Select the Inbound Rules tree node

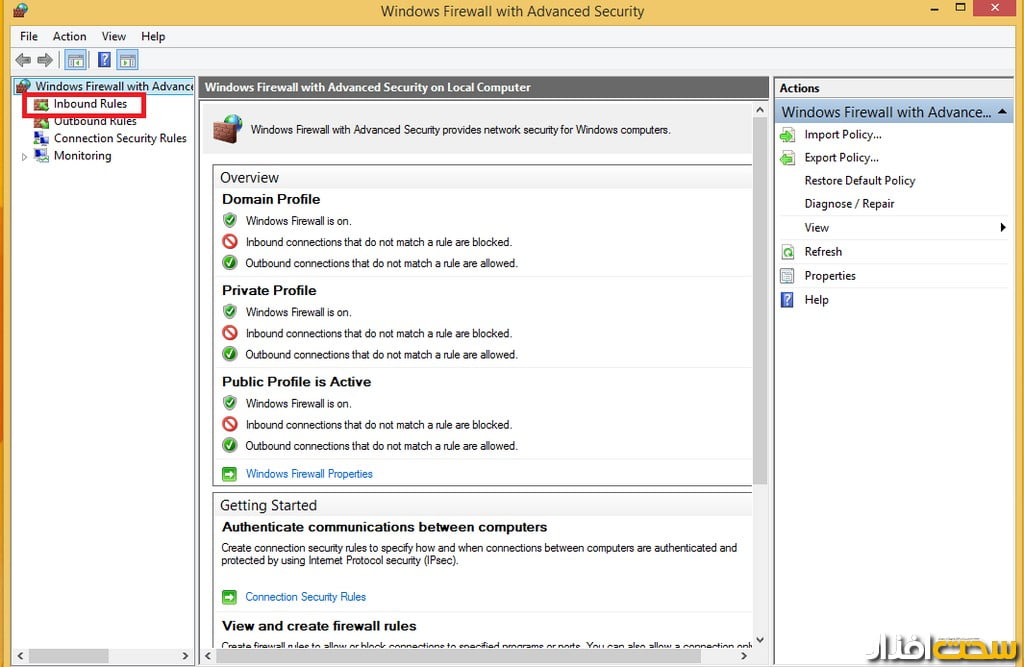pos(90,104)
